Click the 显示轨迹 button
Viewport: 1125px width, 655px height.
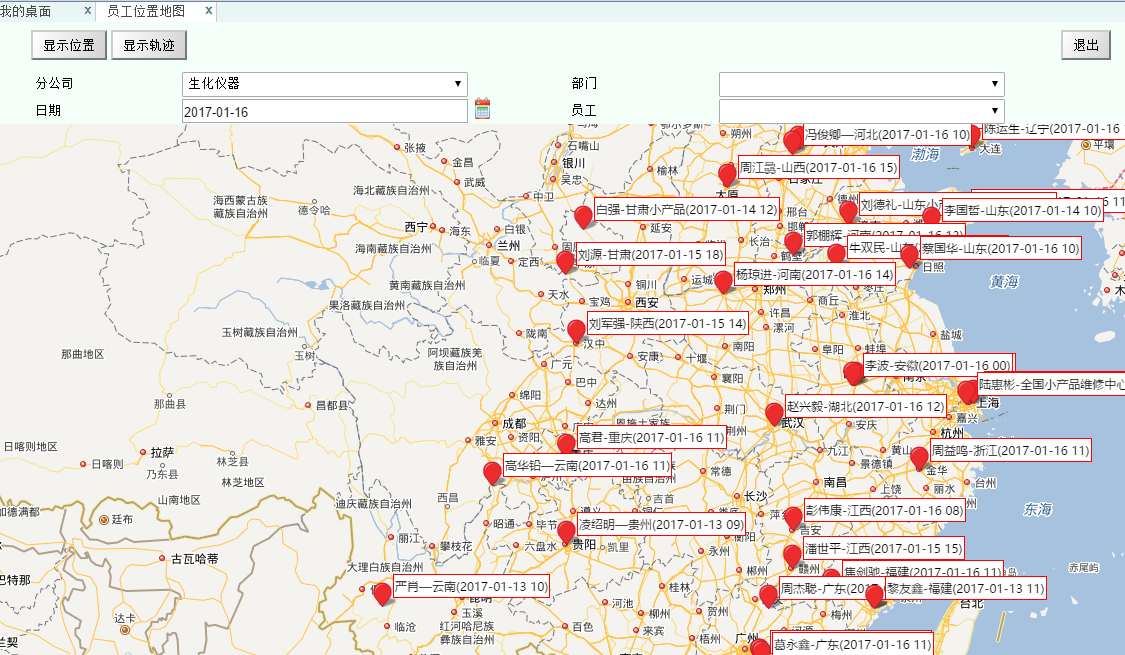tap(148, 44)
